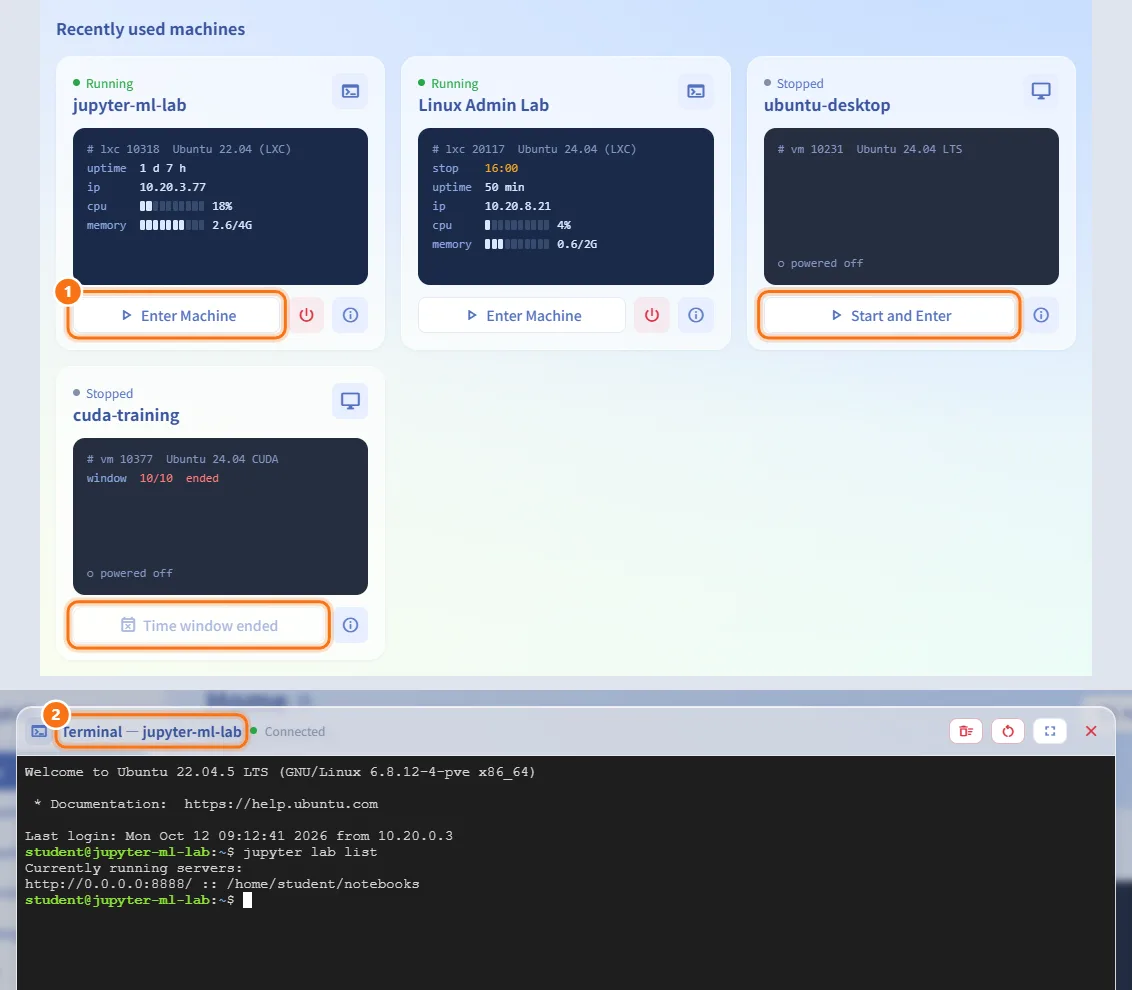The height and width of the screenshot is (990, 1132).
Task: Power off the jupyter-ml-lab machine
Action: 307,316
